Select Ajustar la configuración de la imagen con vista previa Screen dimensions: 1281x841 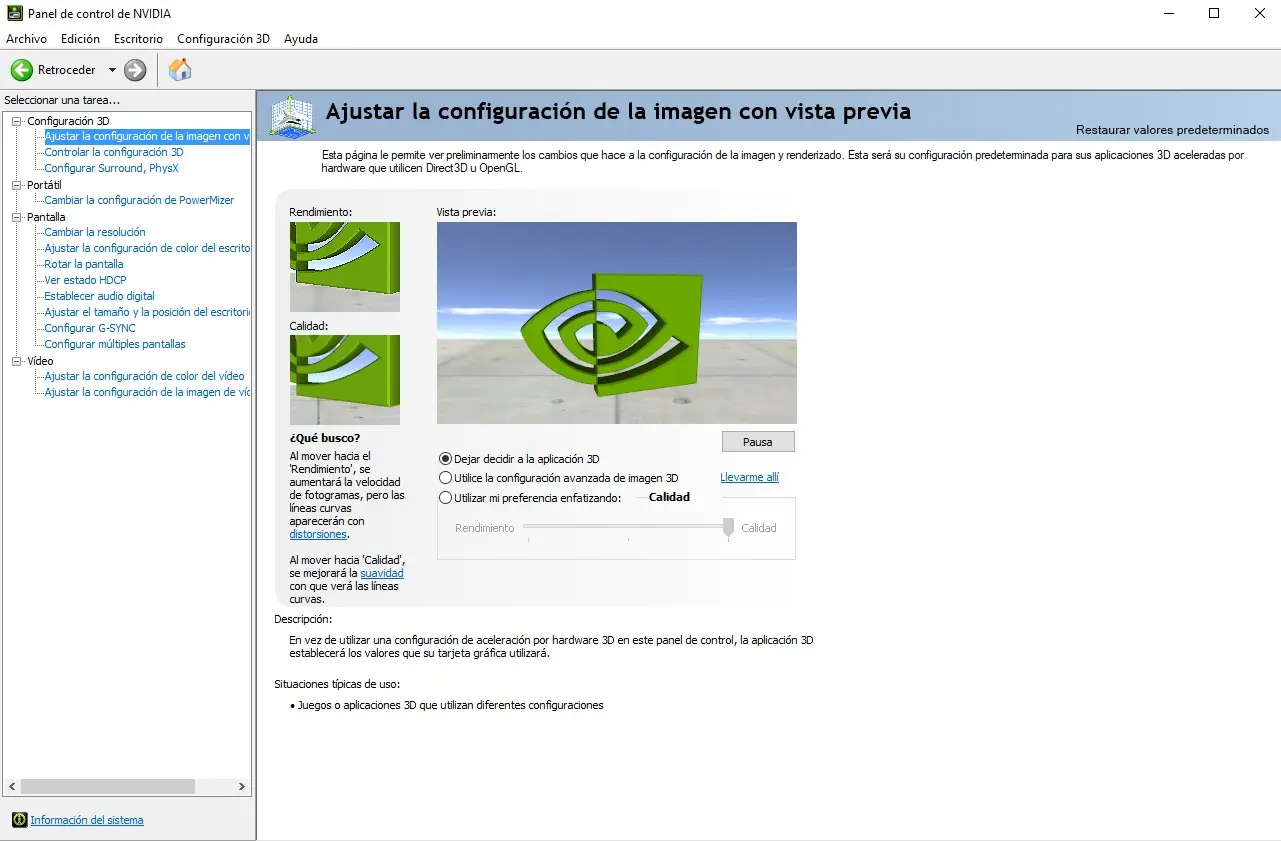tap(147, 136)
